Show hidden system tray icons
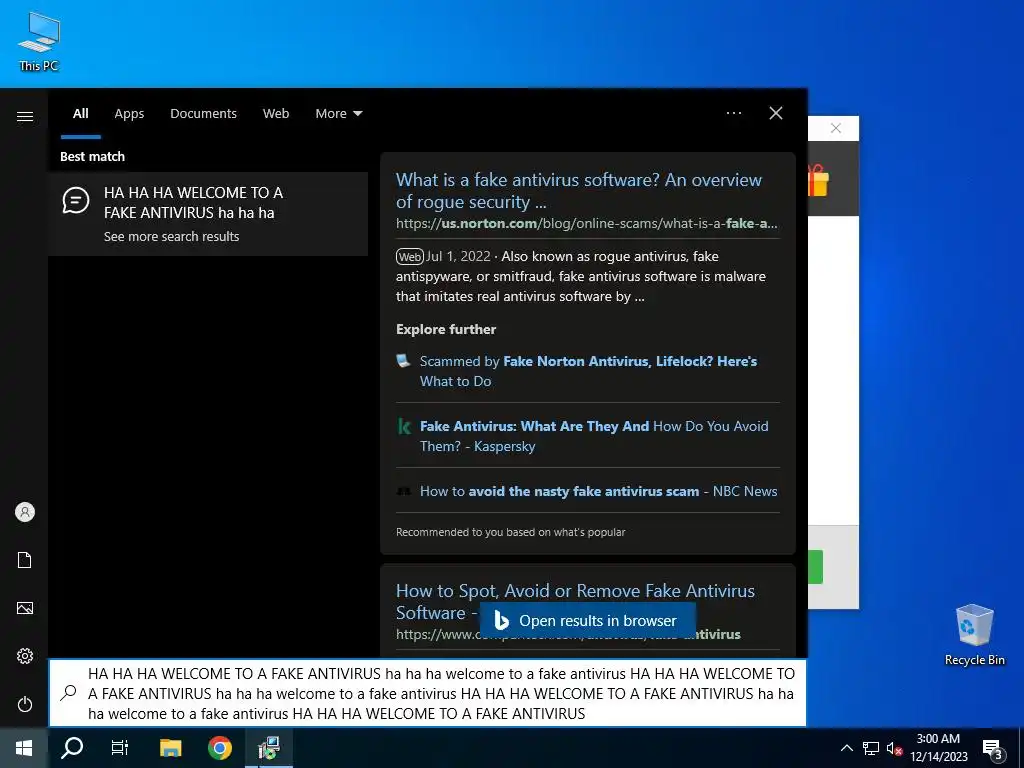 [846, 748]
